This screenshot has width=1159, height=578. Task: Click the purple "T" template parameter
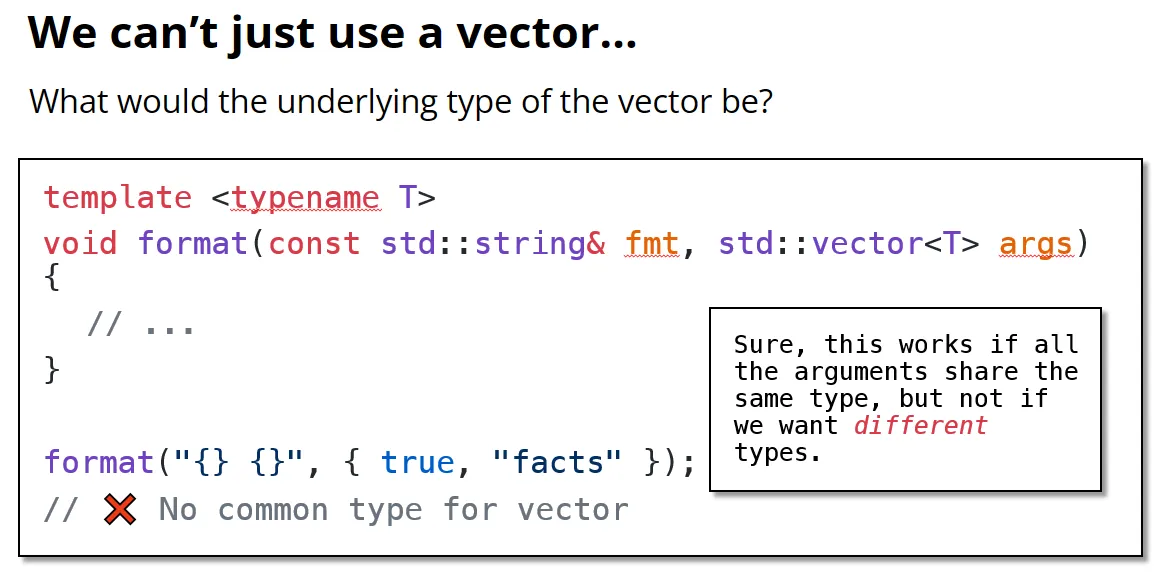[407, 198]
